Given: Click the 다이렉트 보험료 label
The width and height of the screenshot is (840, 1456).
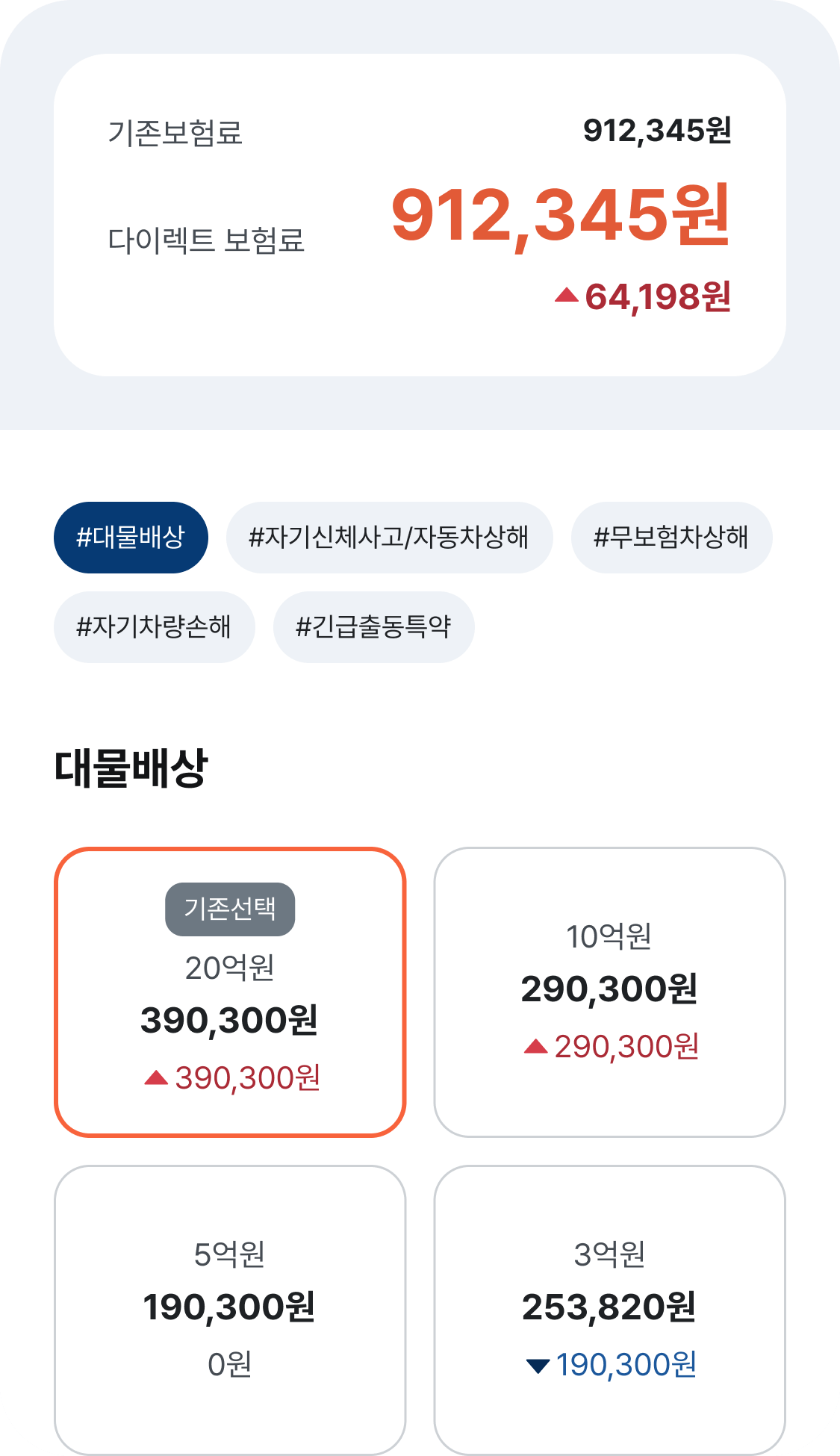Looking at the screenshot, I should click(x=206, y=240).
